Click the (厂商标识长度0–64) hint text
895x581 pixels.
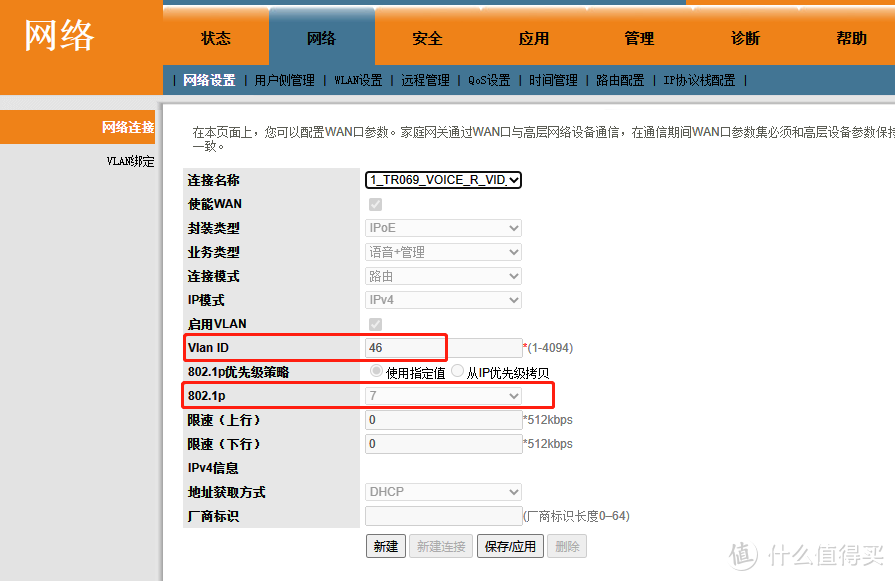(x=576, y=516)
